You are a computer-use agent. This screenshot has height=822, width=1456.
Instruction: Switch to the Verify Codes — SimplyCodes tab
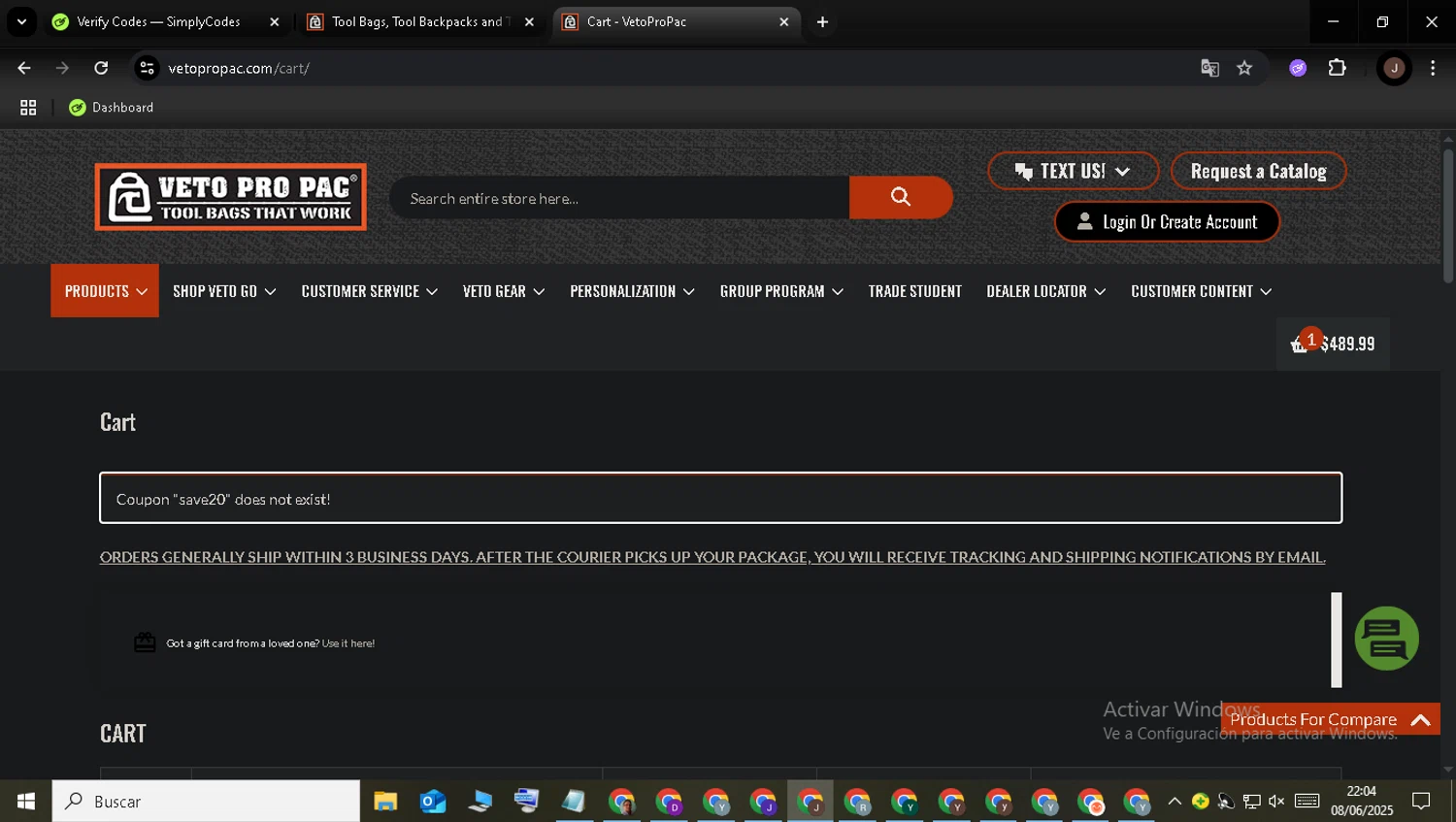[x=158, y=21]
